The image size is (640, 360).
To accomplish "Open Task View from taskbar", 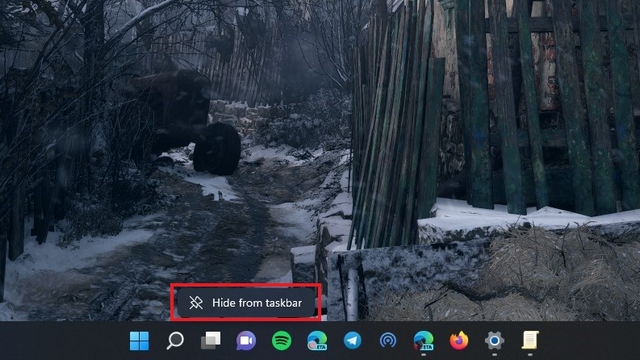I will (x=210, y=340).
